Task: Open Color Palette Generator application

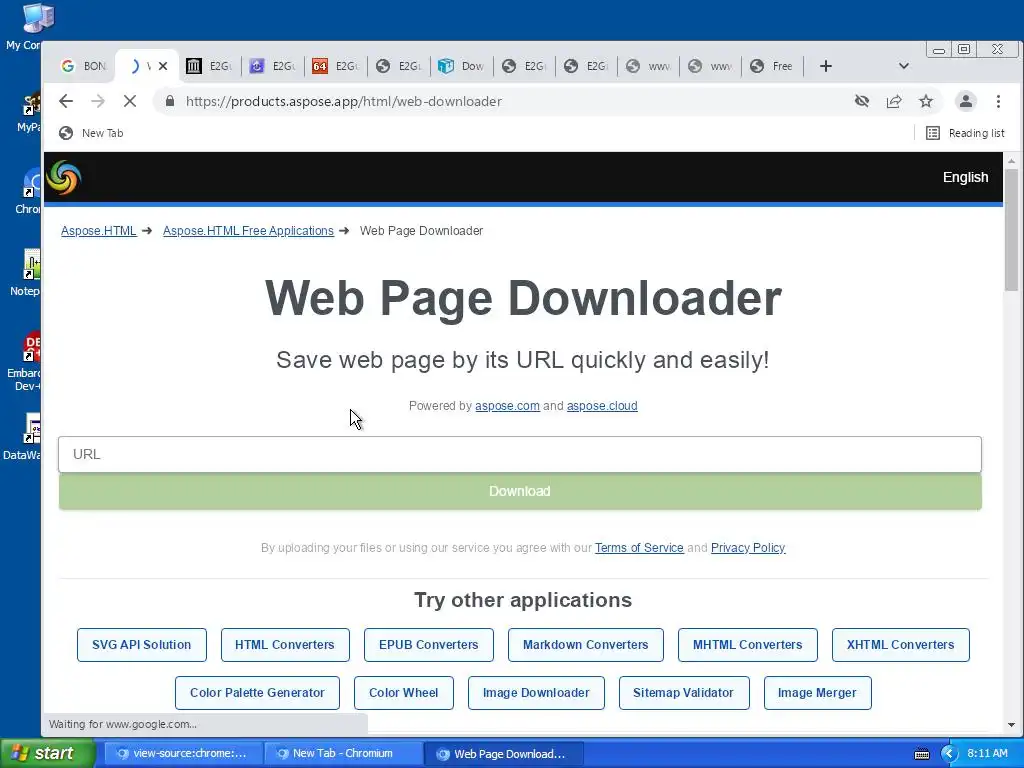Action: pos(257,693)
